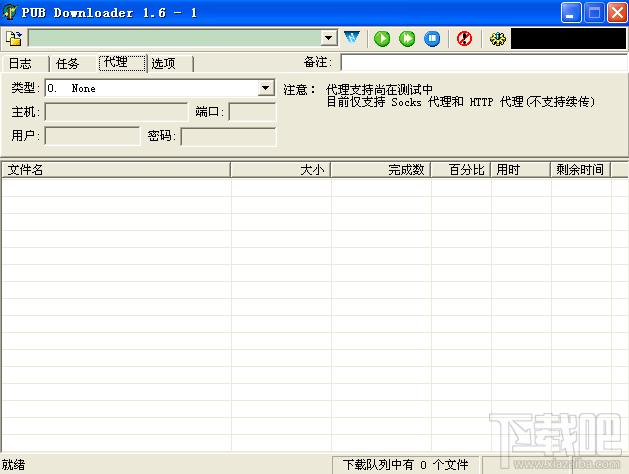Click the 用户 username input field
Image resolution: width=629 pixels, height=474 pixels.
click(x=92, y=136)
